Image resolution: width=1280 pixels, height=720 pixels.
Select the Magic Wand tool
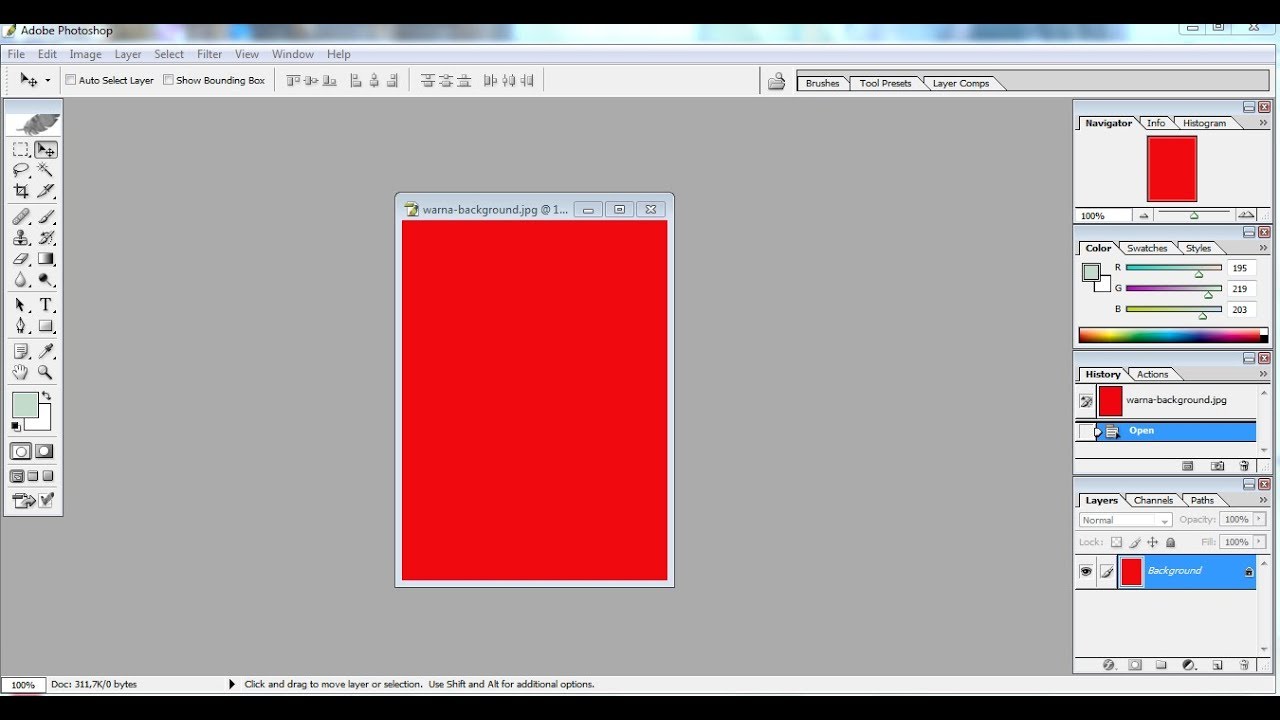[x=46, y=170]
